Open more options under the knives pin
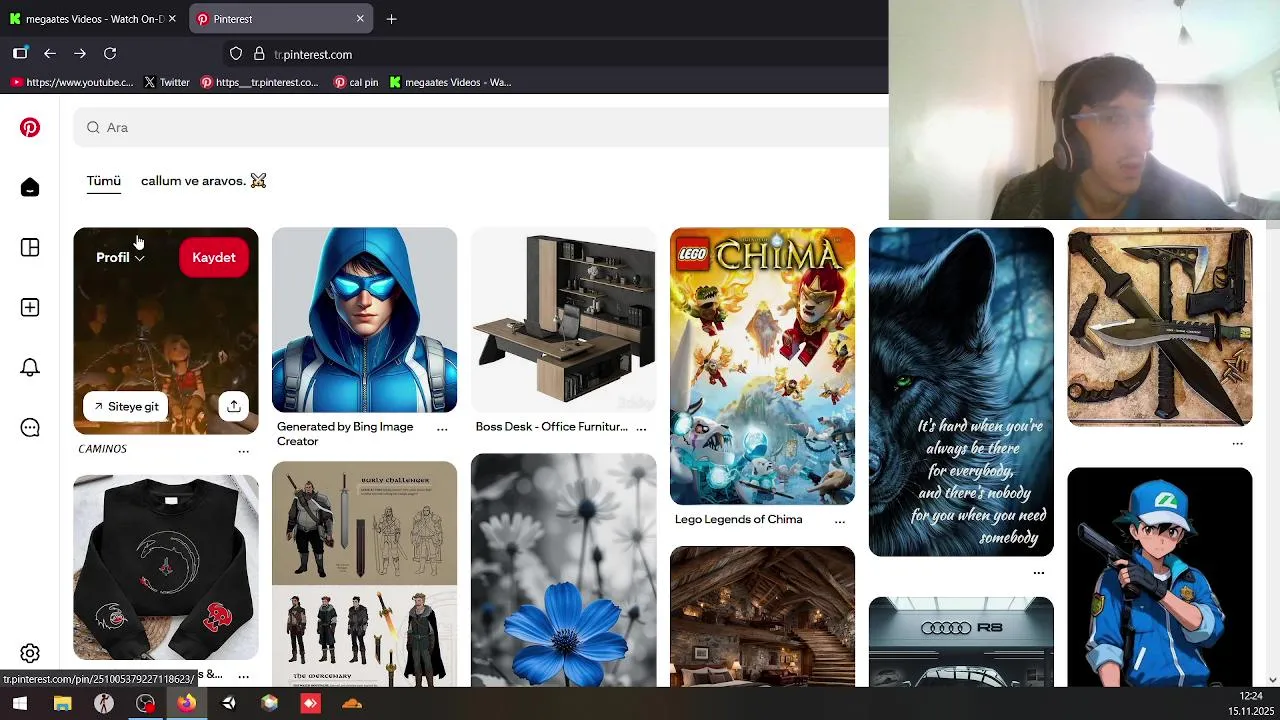 coord(1238,443)
